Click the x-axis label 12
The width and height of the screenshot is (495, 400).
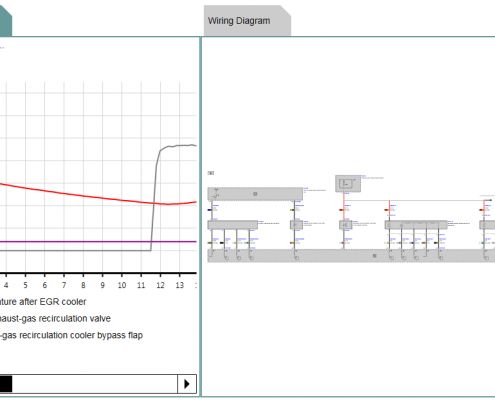pyautogui.click(x=160, y=285)
